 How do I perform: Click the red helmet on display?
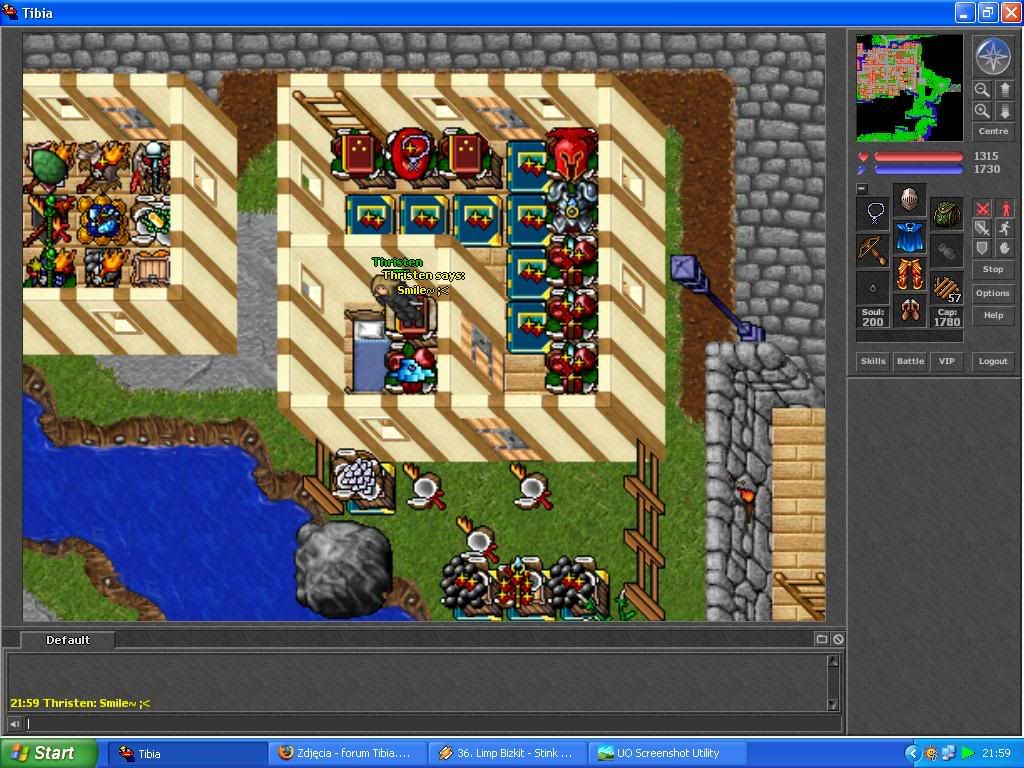tap(571, 154)
